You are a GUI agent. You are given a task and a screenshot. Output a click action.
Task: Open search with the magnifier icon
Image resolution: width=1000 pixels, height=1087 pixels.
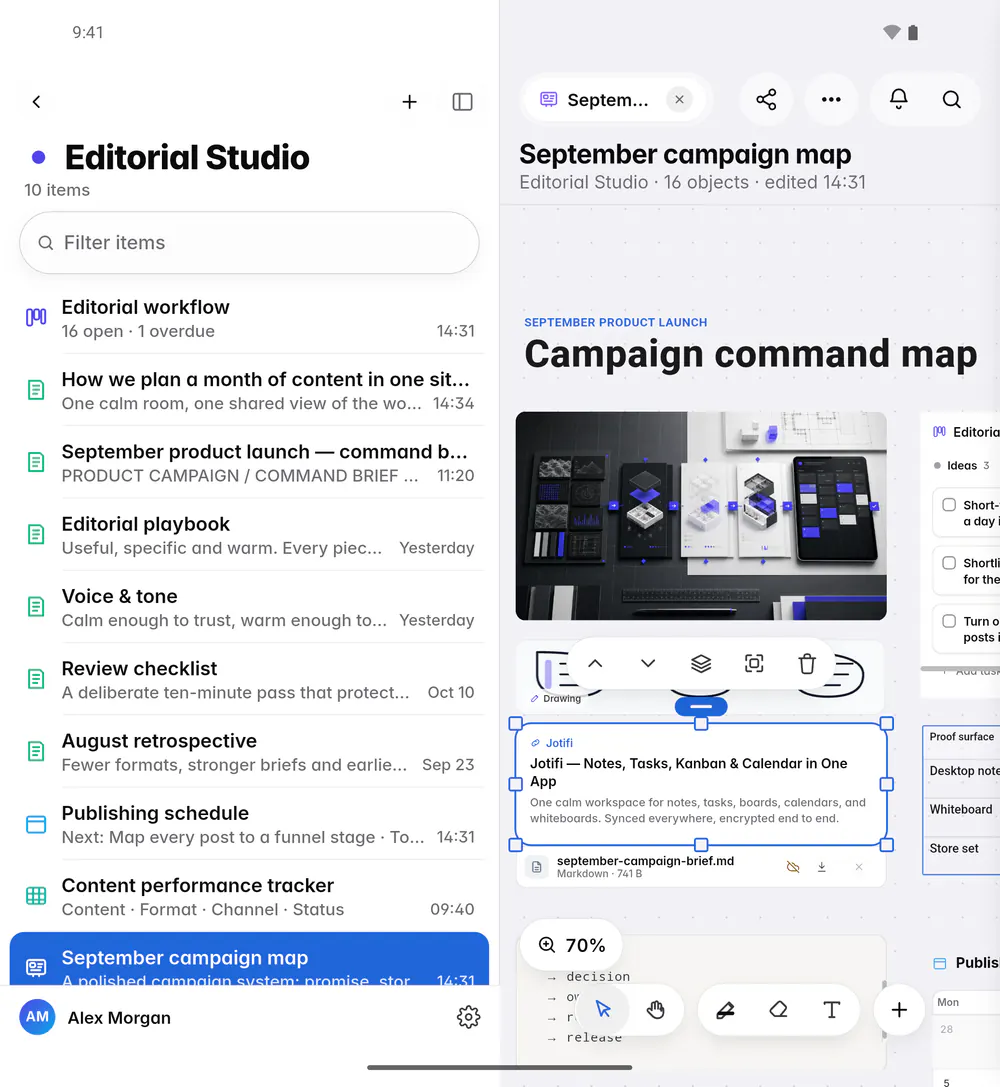(x=951, y=100)
